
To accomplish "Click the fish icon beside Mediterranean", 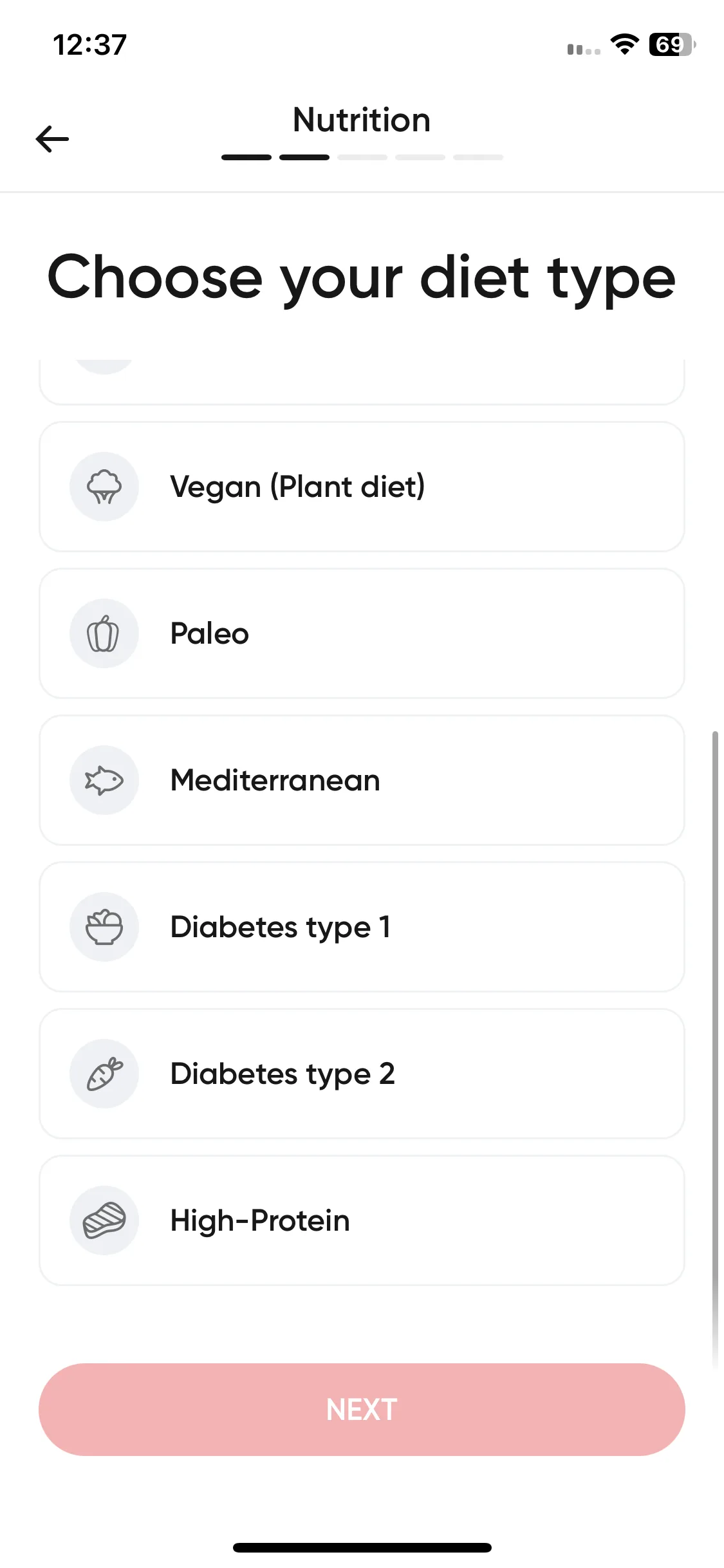I will point(104,780).
